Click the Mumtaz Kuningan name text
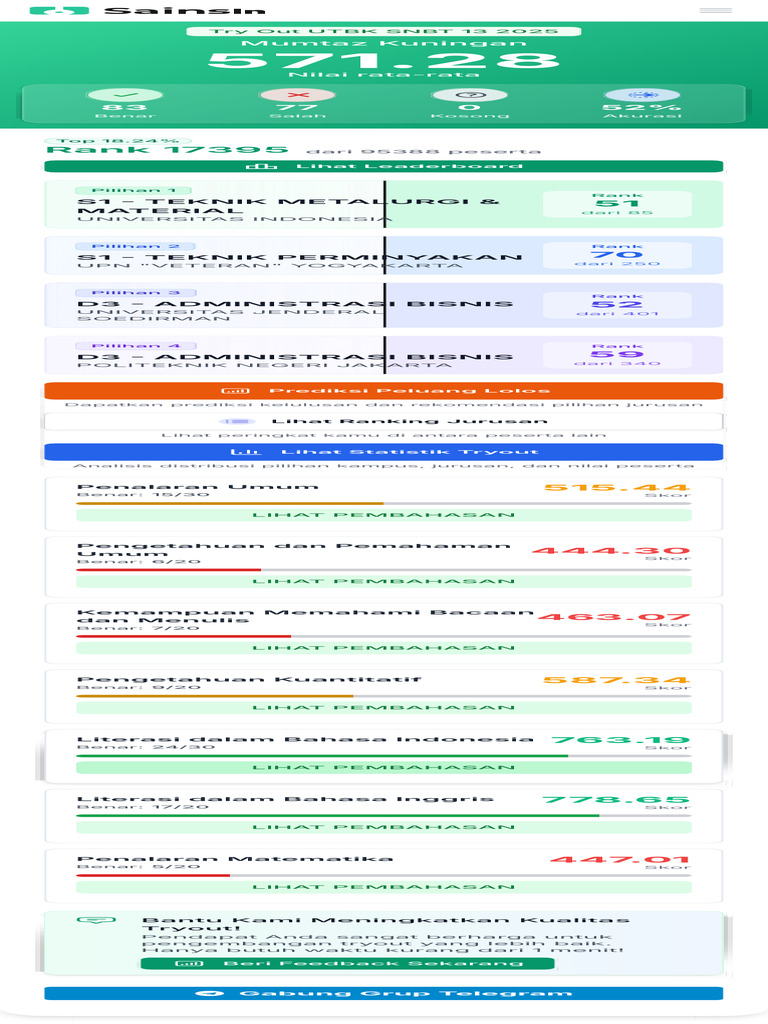768x1024 pixels. tap(383, 43)
